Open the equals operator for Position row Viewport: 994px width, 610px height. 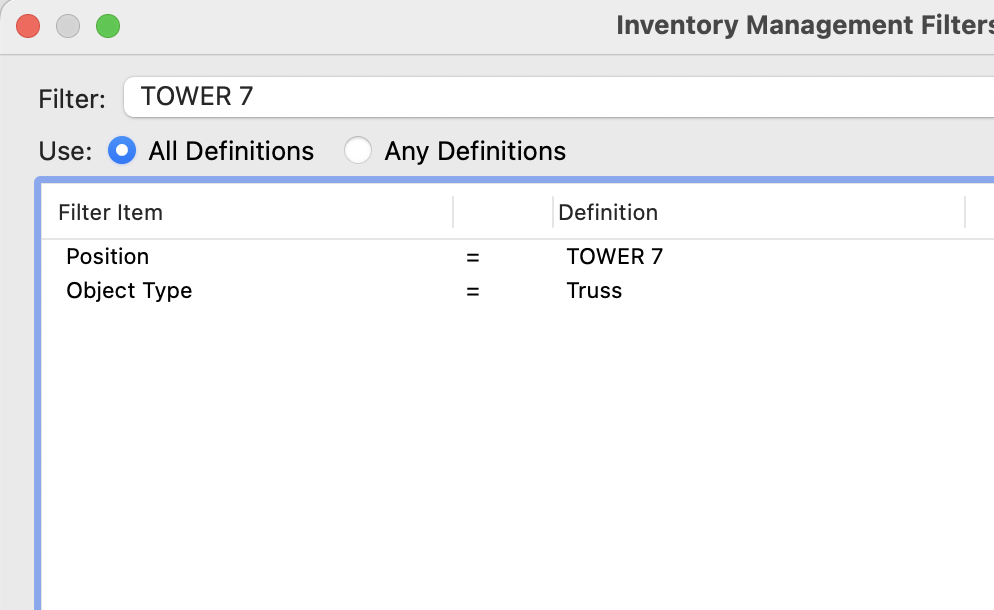473,257
